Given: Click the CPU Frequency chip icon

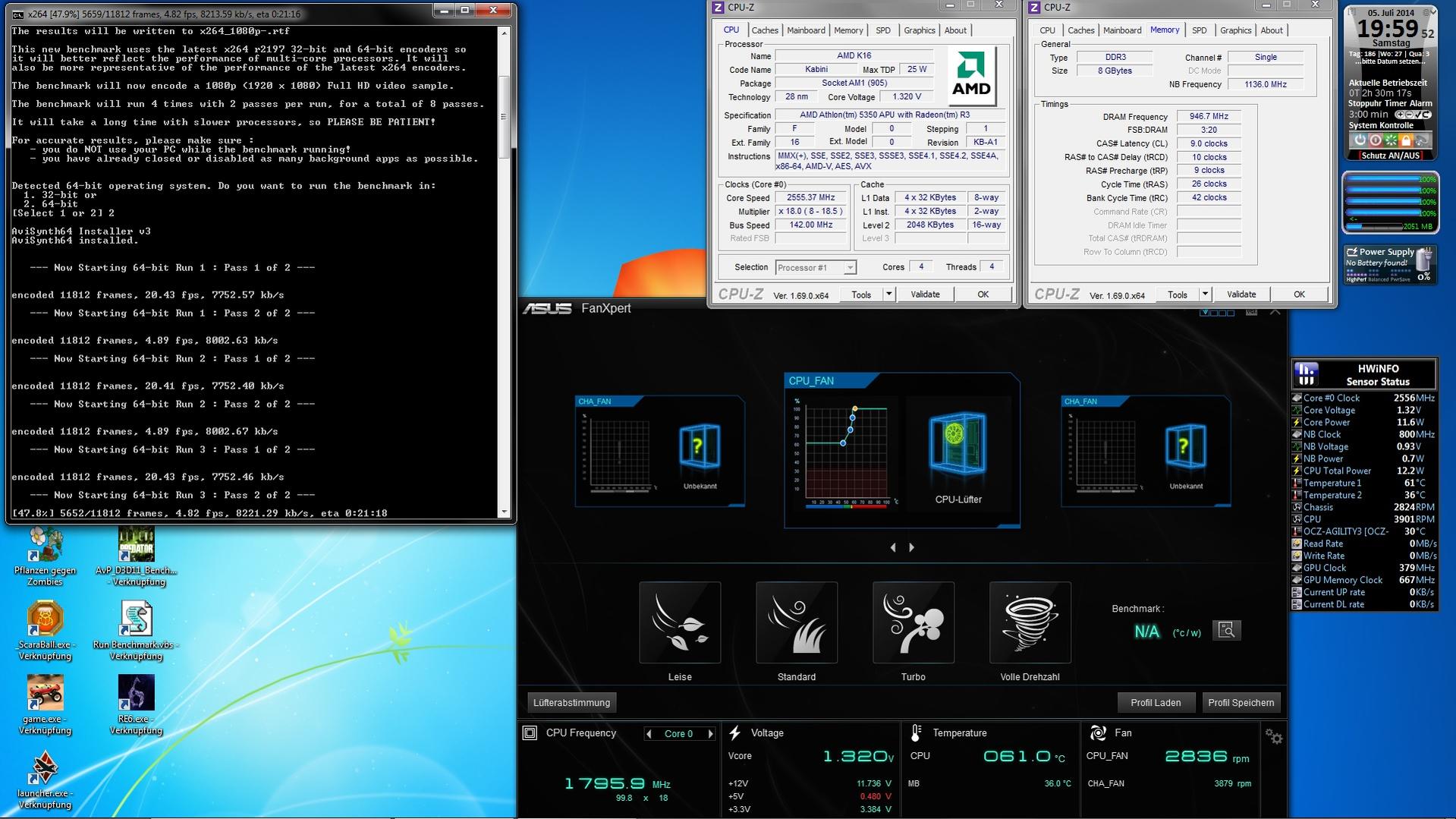Looking at the screenshot, I should (530, 732).
